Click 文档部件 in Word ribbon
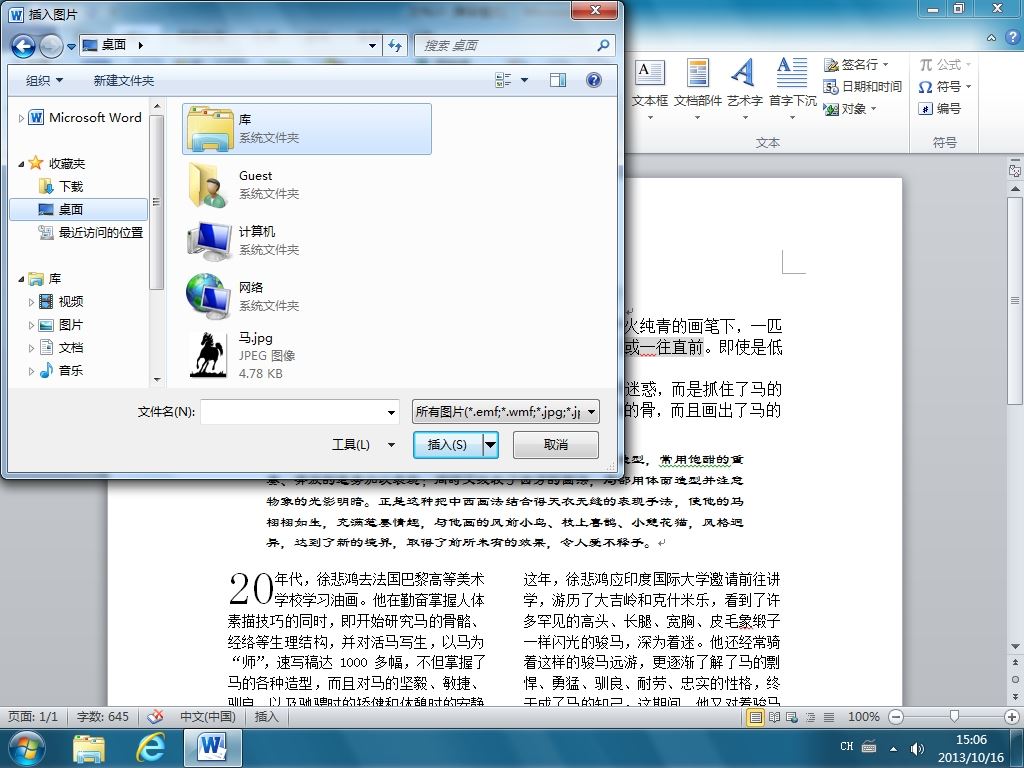This screenshot has width=1024, height=768. pos(697,89)
